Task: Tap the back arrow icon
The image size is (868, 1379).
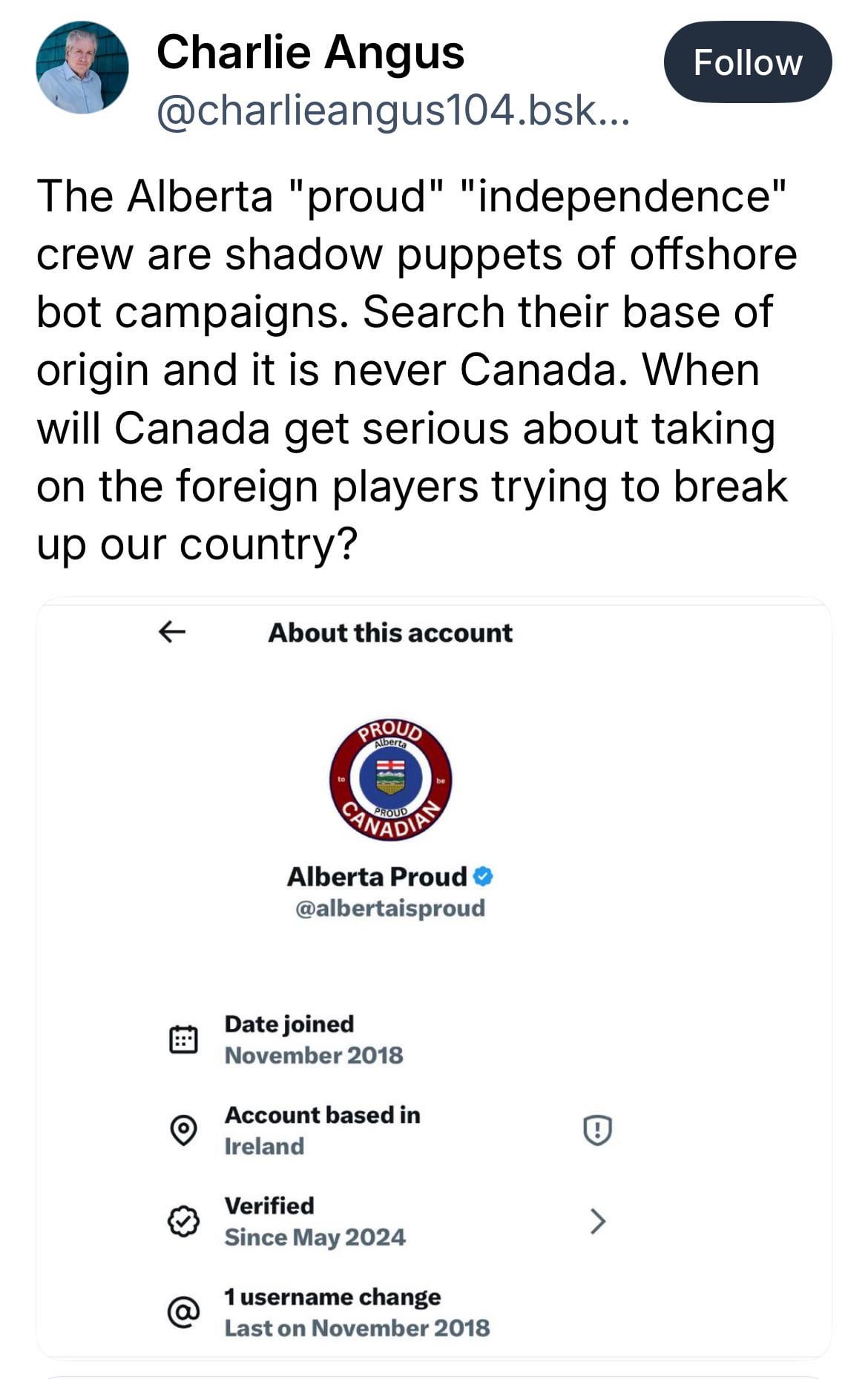Action: [x=171, y=632]
